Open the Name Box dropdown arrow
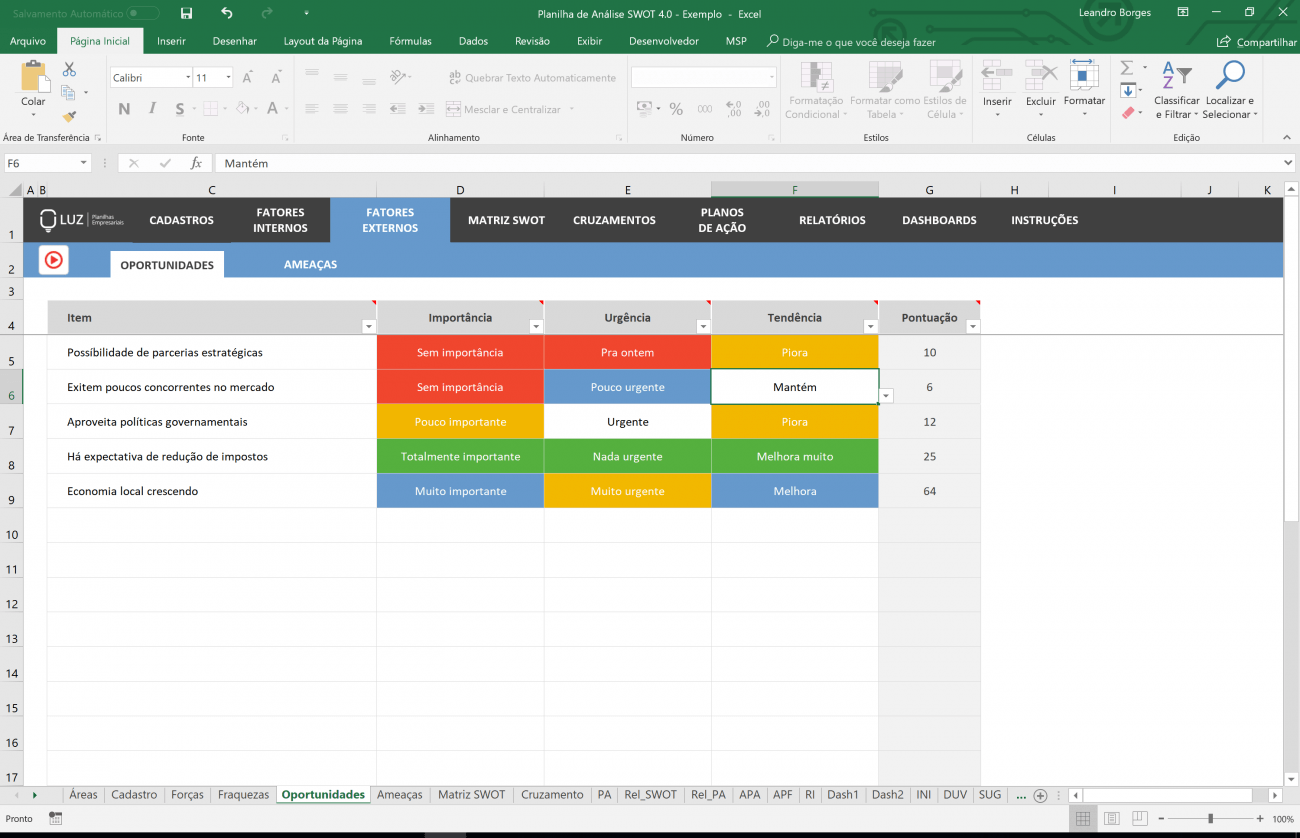Viewport: 1300px width, 838px height. [83, 163]
